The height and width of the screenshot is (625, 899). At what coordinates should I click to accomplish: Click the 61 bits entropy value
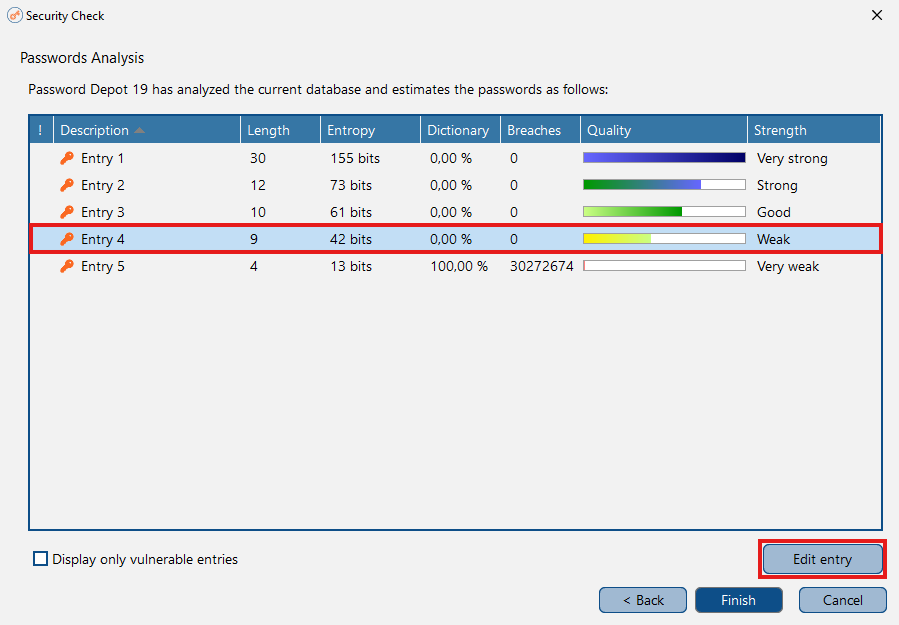[x=351, y=212]
